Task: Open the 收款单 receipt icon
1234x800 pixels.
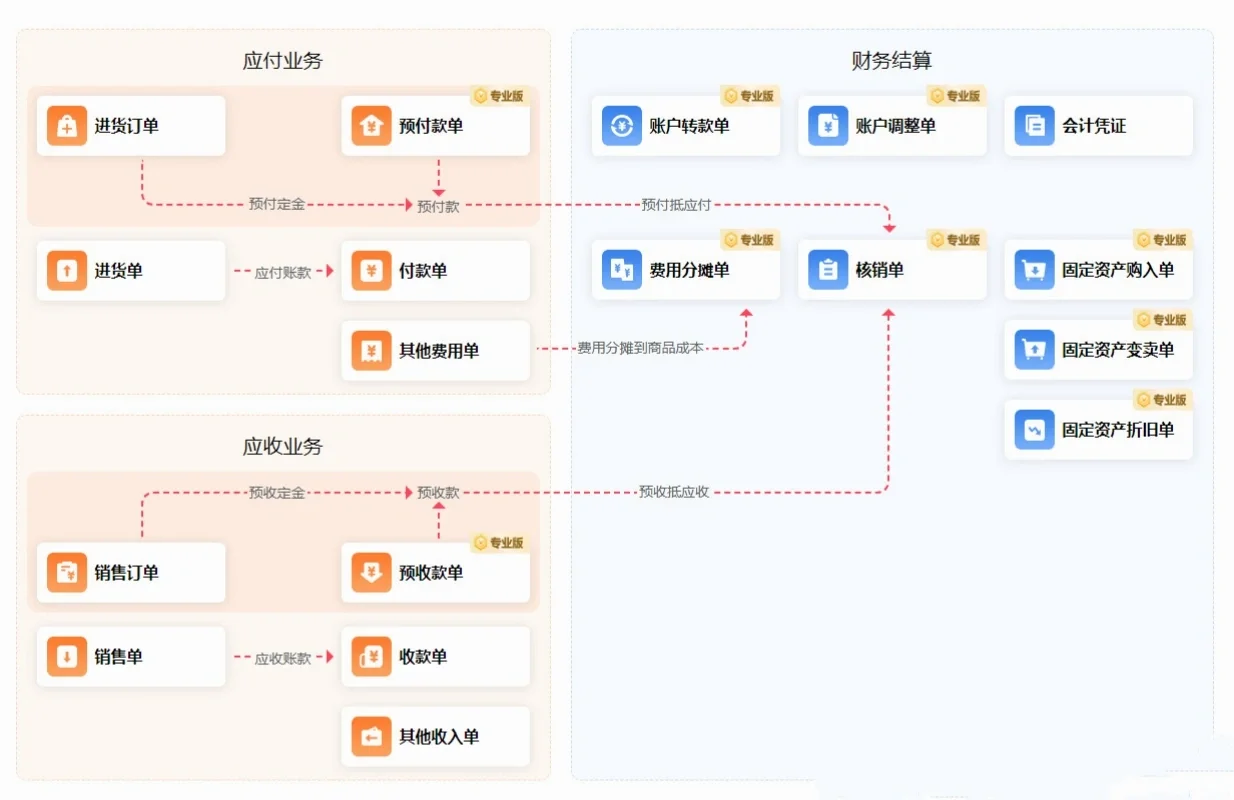Action: tap(371, 656)
